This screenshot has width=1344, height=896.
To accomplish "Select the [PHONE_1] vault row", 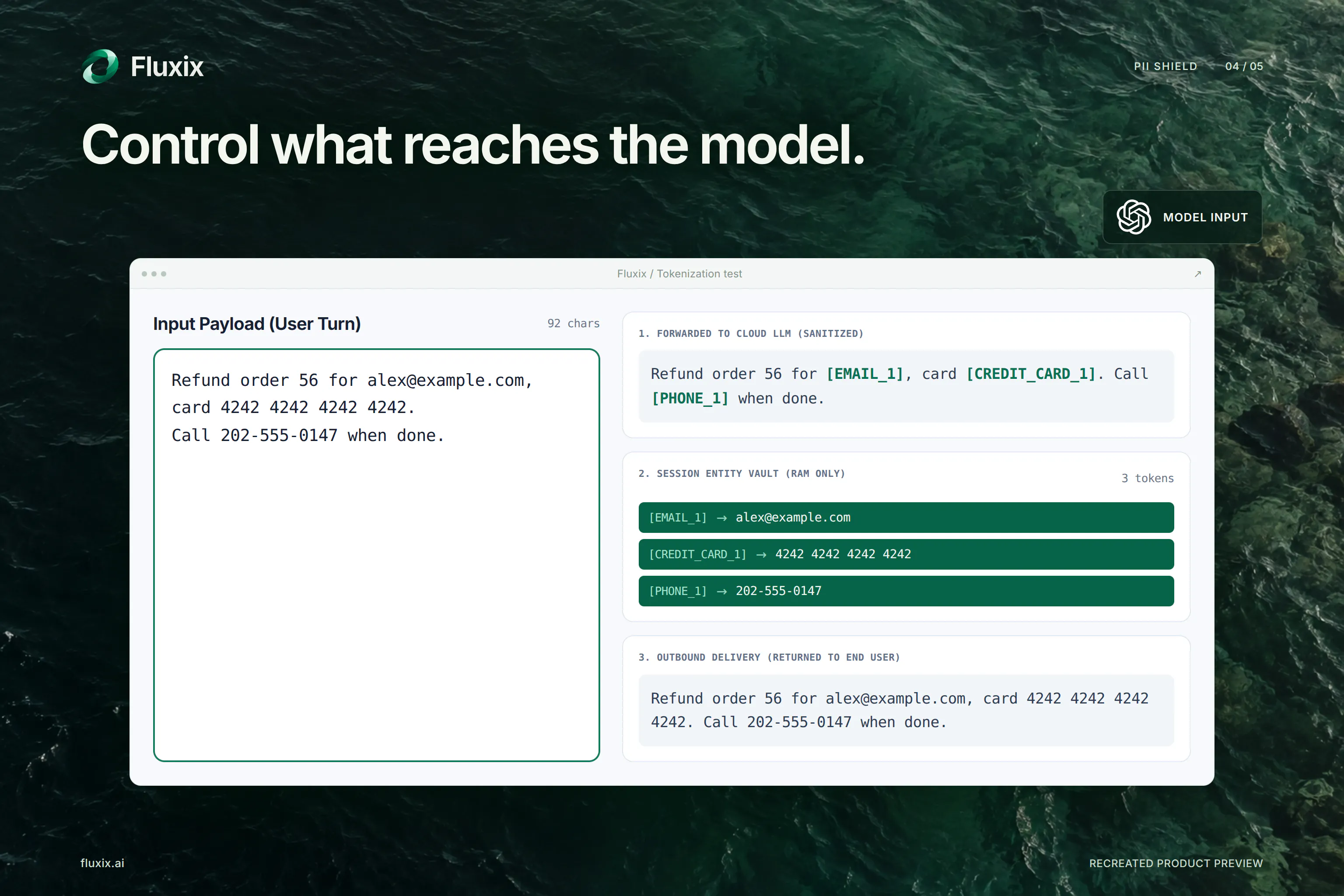I will coord(906,591).
